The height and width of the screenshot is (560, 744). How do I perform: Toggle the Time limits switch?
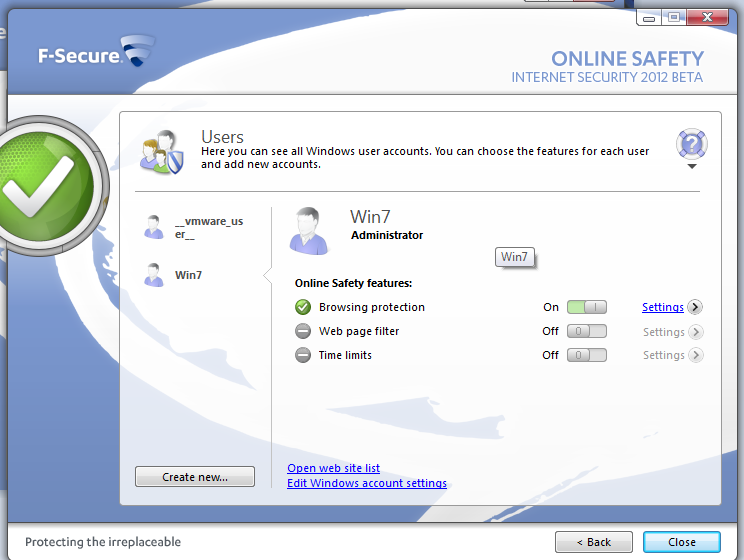587,355
